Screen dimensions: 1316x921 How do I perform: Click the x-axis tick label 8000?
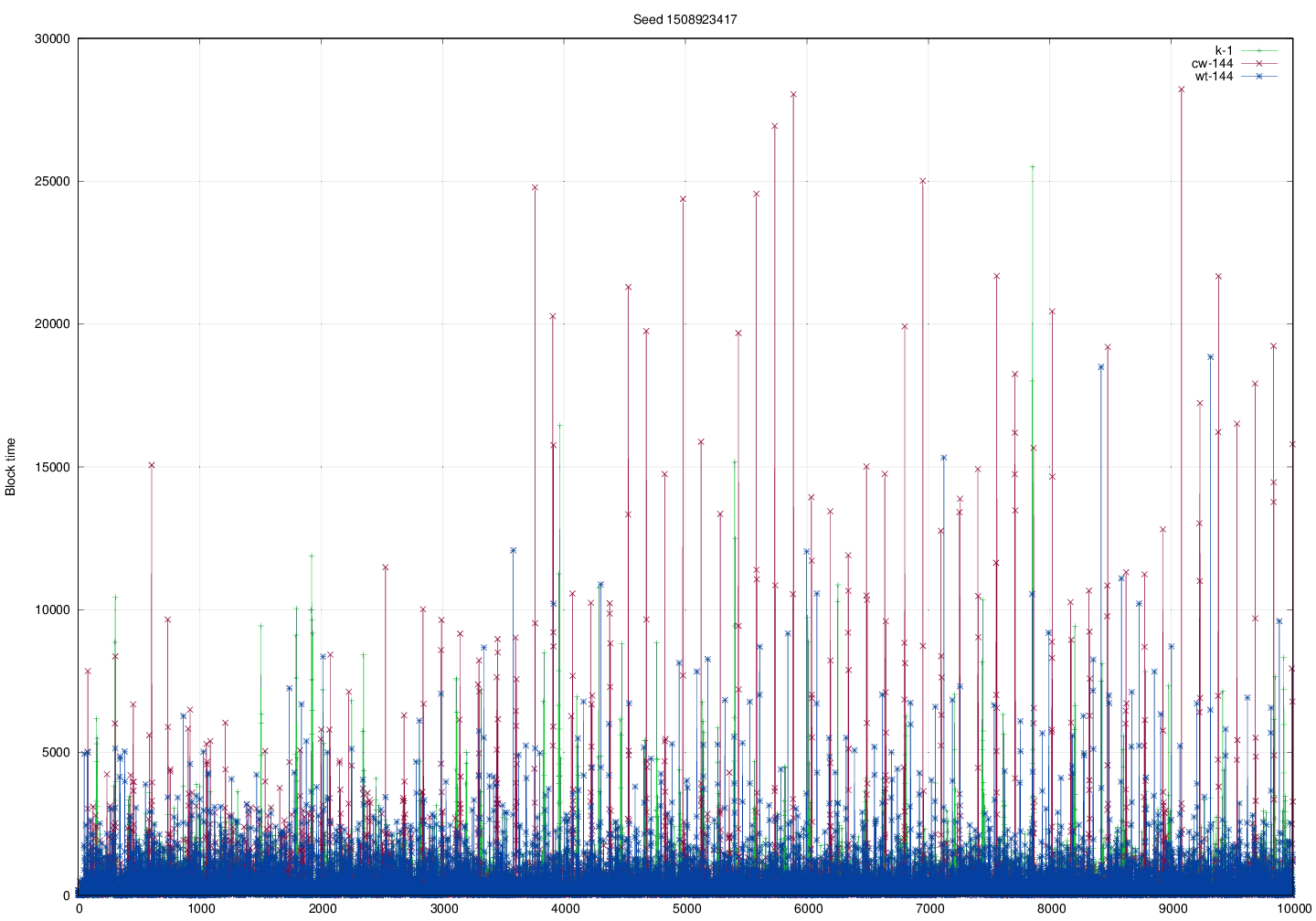pyautogui.click(x=1051, y=909)
